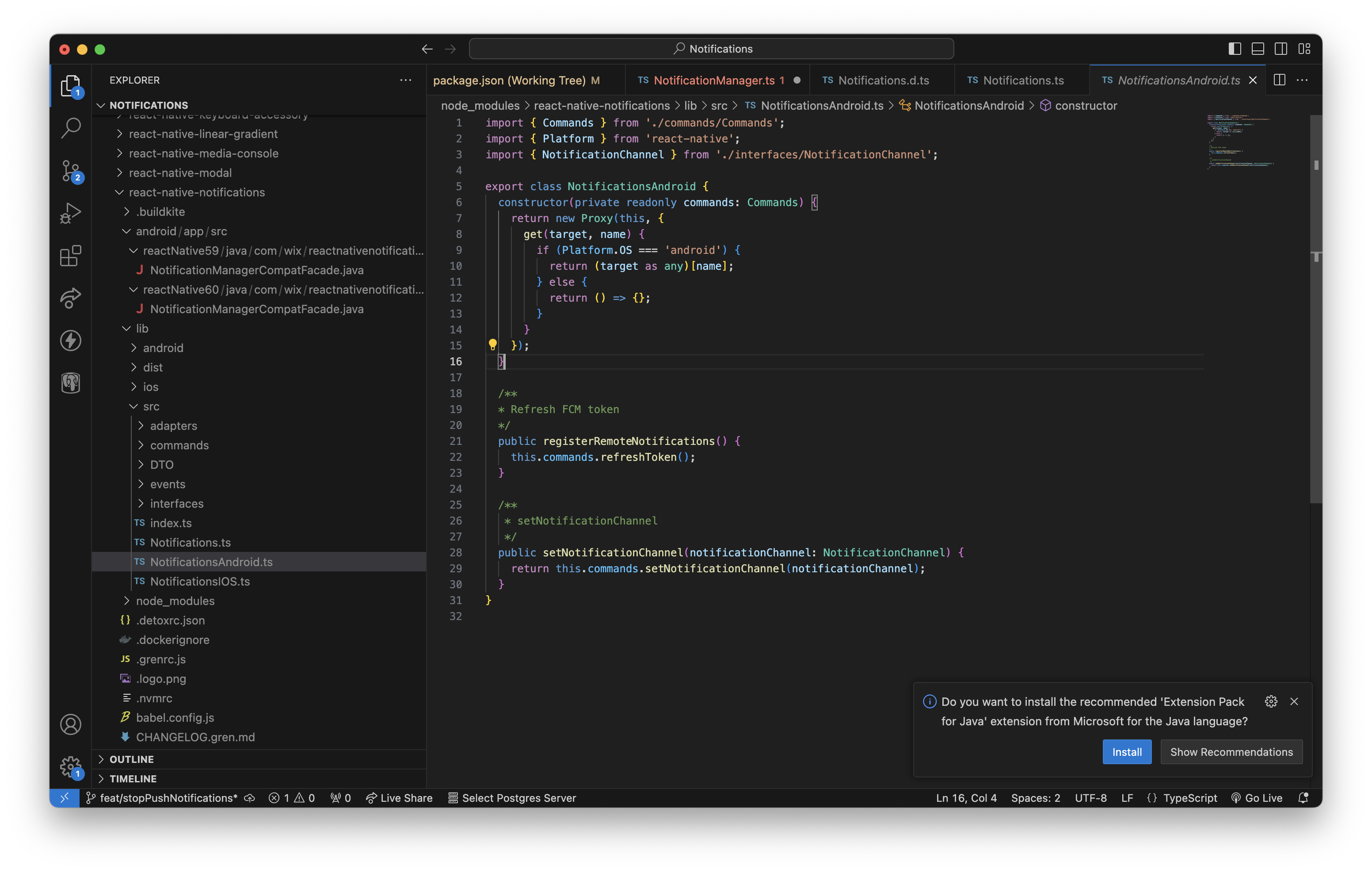1372x873 pixels.
Task: Open errors and warnings in status bar
Action: pos(292,798)
